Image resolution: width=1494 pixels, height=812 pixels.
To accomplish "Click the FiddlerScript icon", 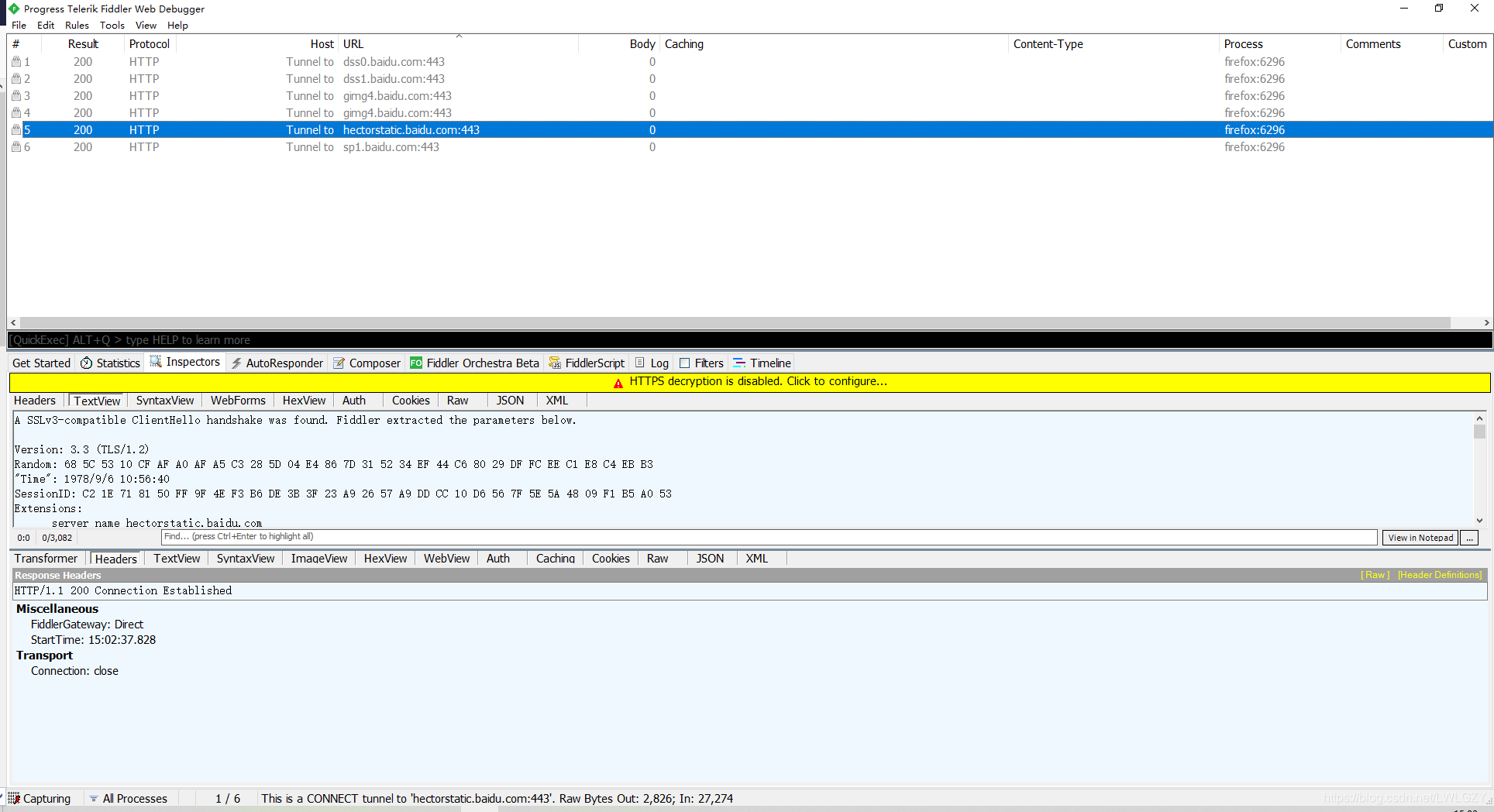I will point(555,363).
